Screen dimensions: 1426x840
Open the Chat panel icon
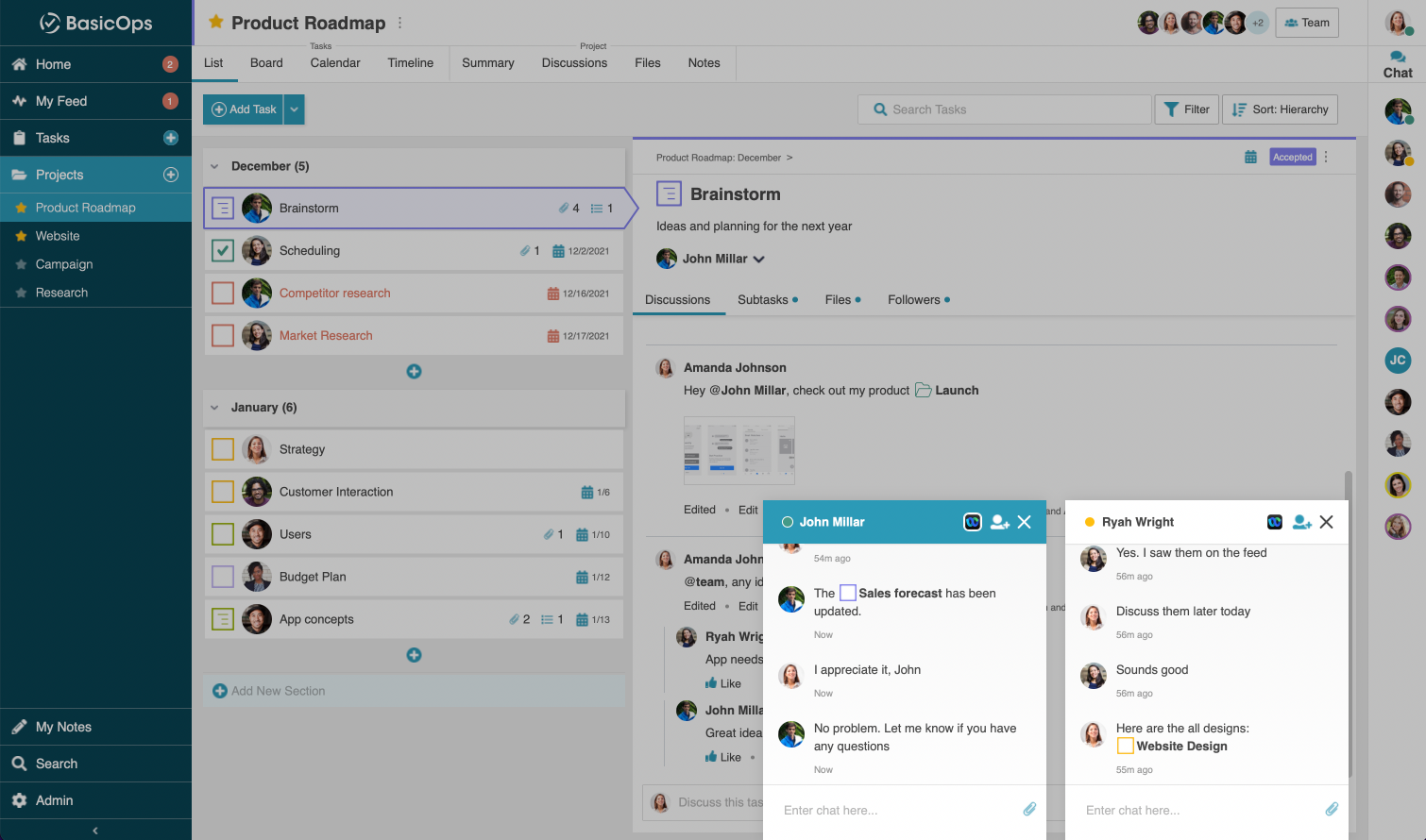(1398, 64)
